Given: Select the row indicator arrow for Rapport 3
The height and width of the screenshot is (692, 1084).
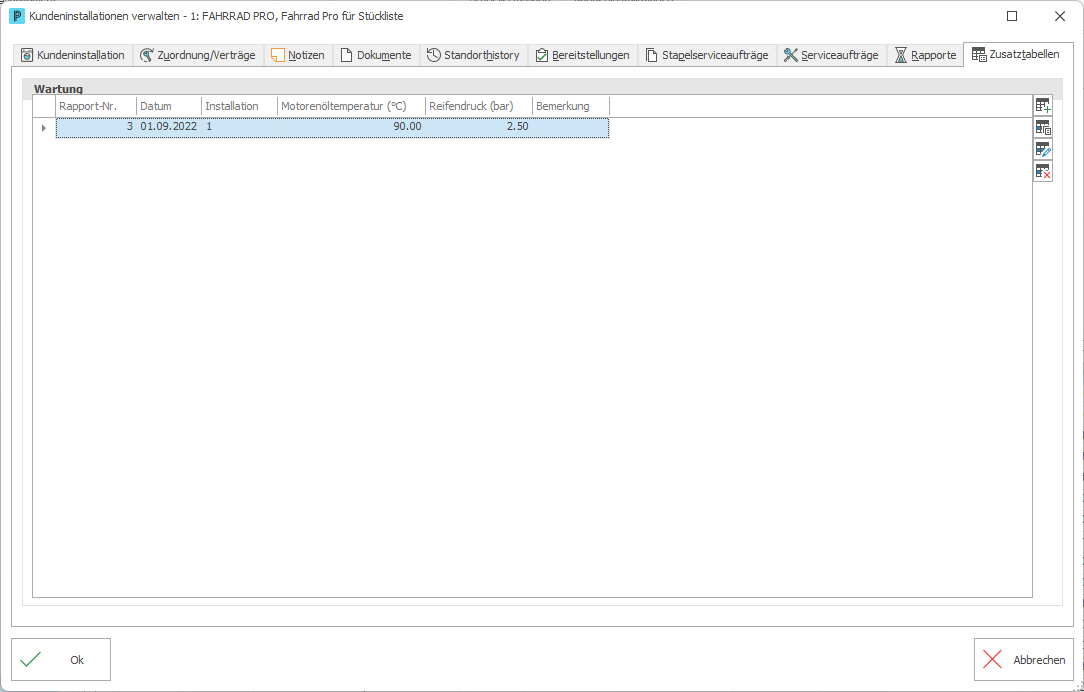Looking at the screenshot, I should pos(44,128).
